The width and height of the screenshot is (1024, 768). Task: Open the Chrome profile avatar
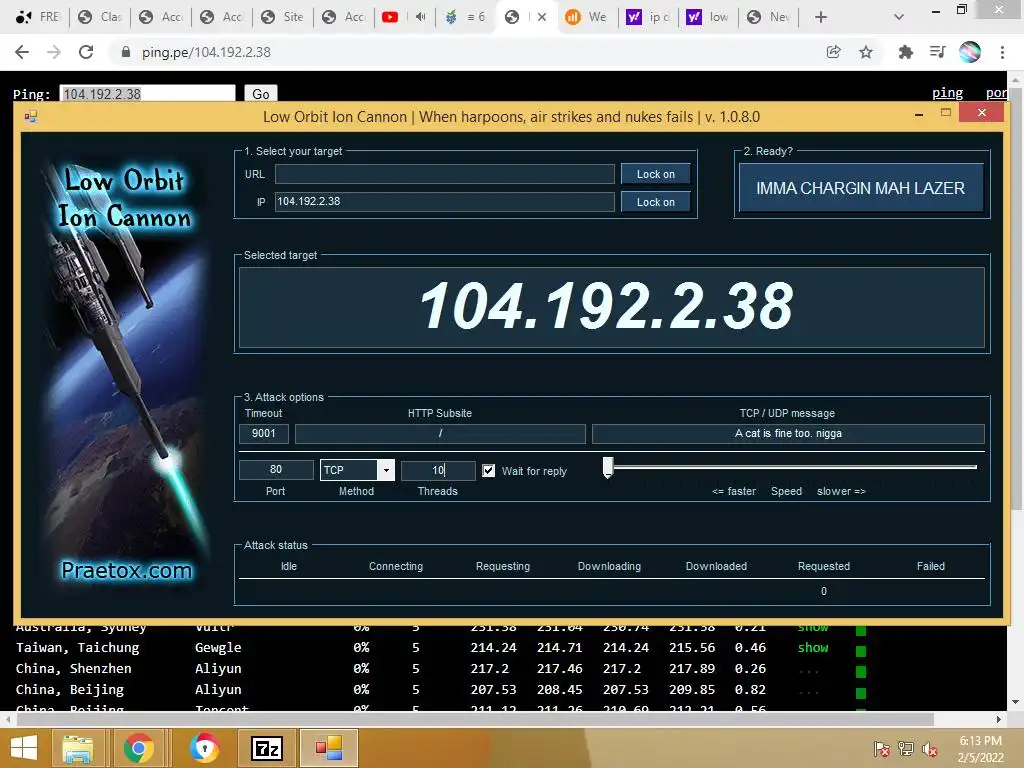[x=970, y=52]
